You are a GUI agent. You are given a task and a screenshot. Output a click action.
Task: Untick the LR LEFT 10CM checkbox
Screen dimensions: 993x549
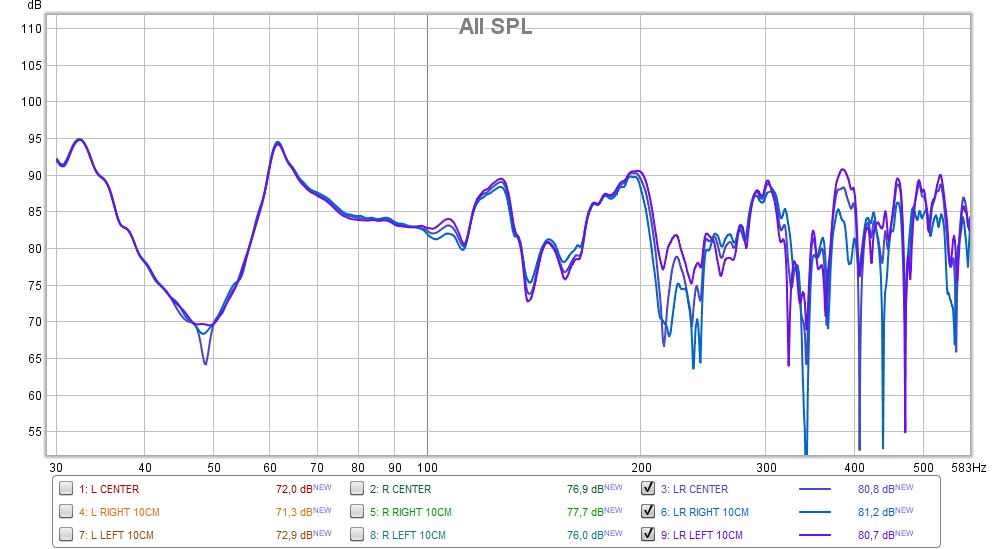coord(647,534)
